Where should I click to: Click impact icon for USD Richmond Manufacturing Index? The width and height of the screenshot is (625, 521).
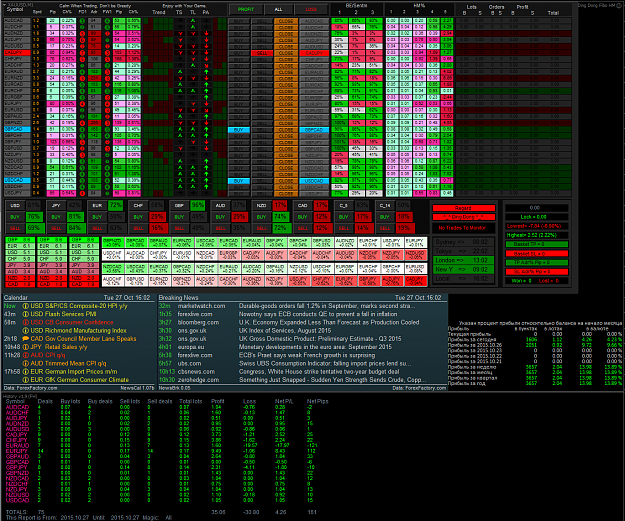pyautogui.click(x=26, y=331)
